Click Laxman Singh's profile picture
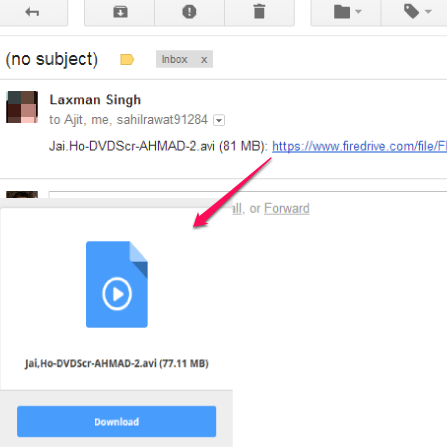This screenshot has height=447, width=447. [22, 107]
